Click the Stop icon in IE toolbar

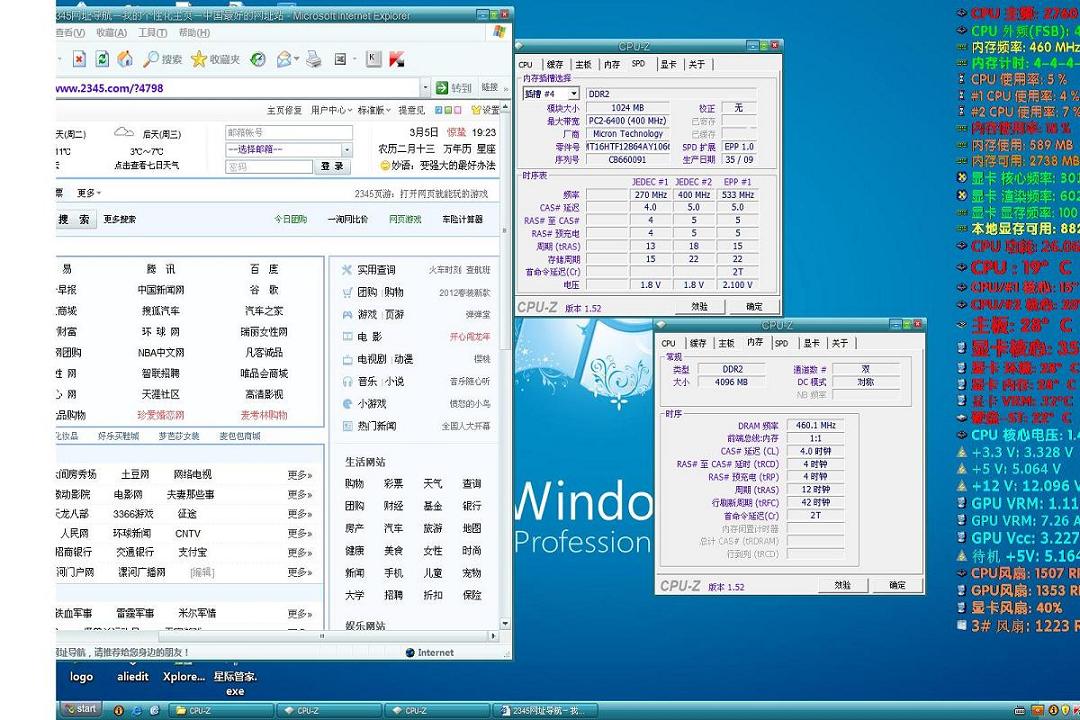[x=79, y=59]
